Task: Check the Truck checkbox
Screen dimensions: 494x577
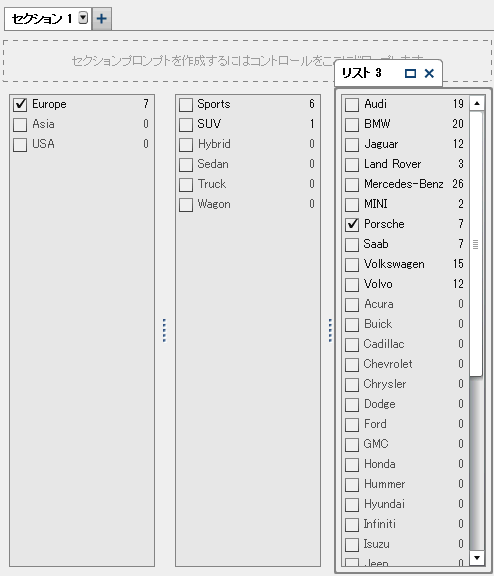Action: tap(186, 184)
